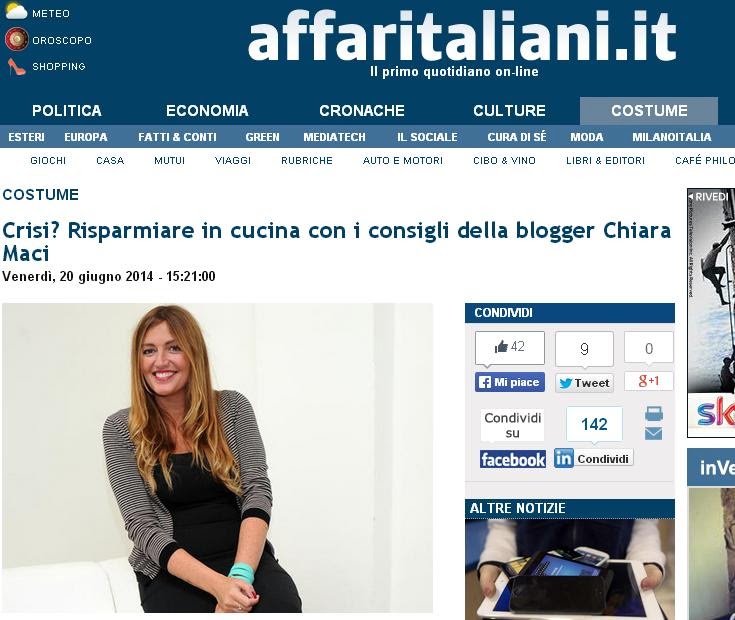Click the printer icon to print the article
This screenshot has width=735, height=620.
[654, 414]
